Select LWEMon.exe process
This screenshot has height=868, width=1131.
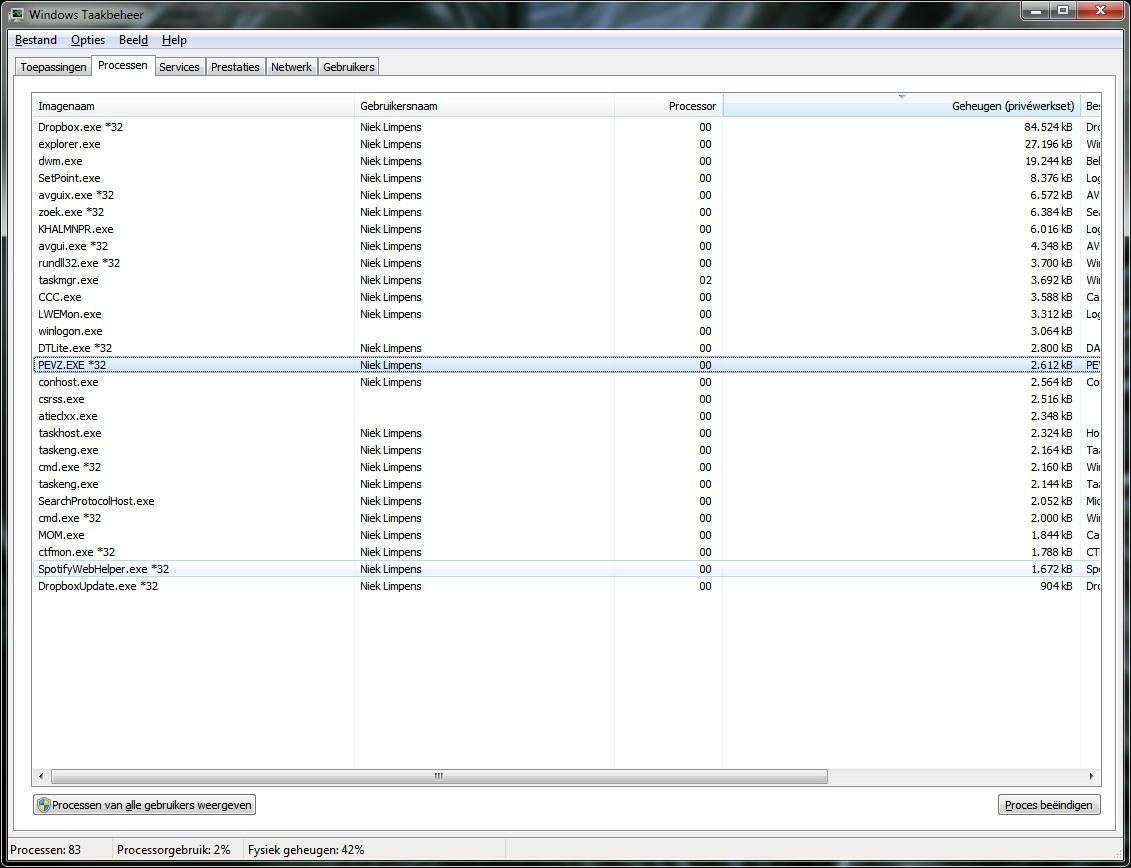pyautogui.click(x=567, y=314)
